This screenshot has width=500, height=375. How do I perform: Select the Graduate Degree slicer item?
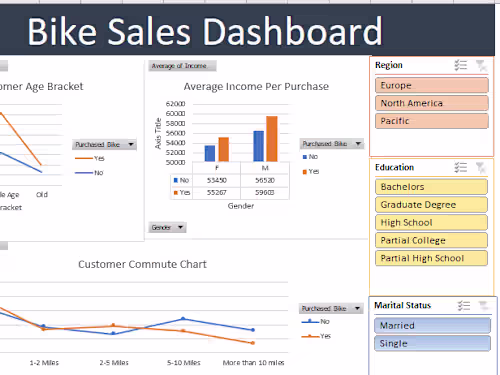[x=431, y=205]
